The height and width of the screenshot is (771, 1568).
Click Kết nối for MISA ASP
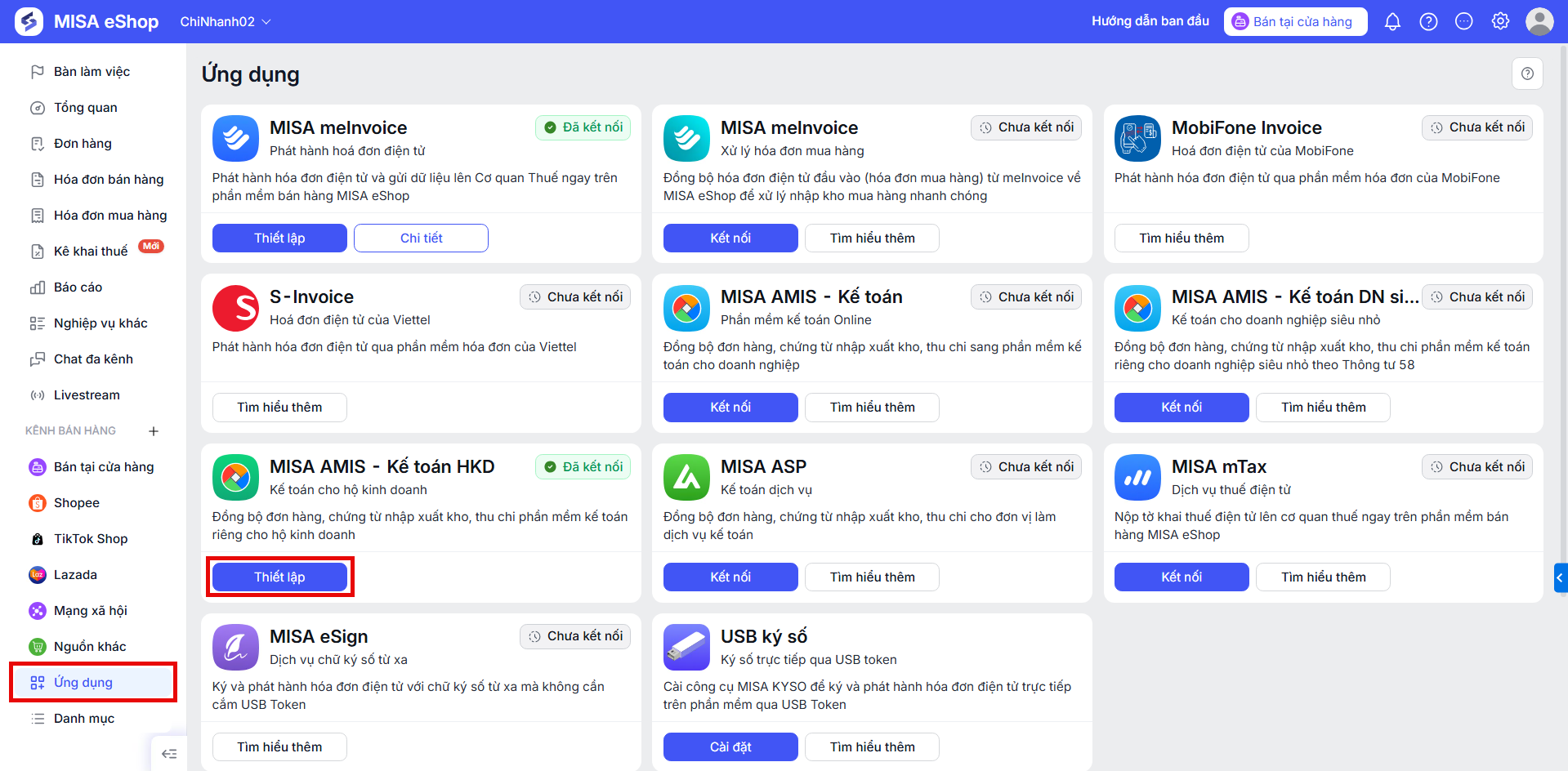coord(730,577)
